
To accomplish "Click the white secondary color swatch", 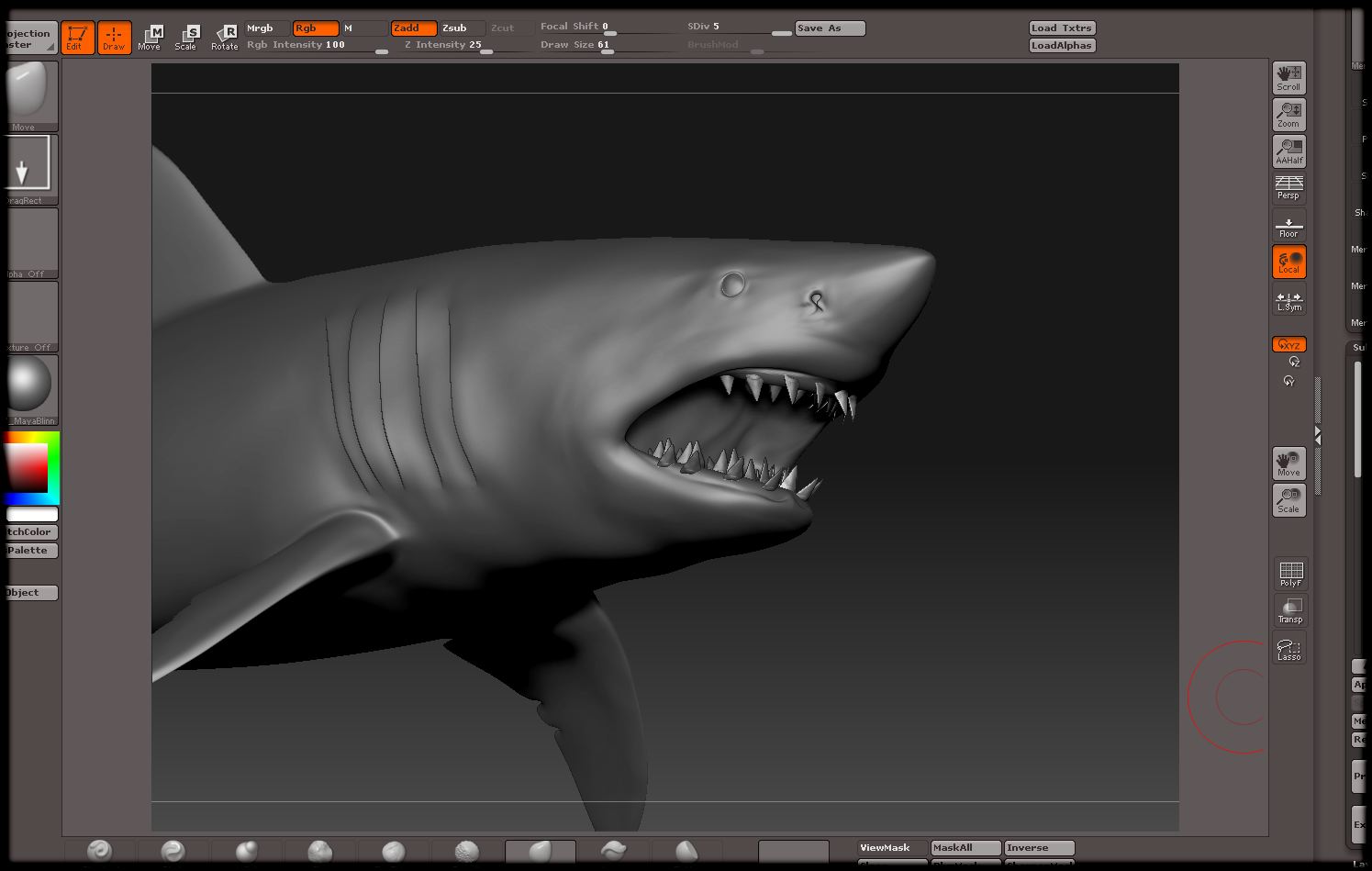I will [32, 515].
